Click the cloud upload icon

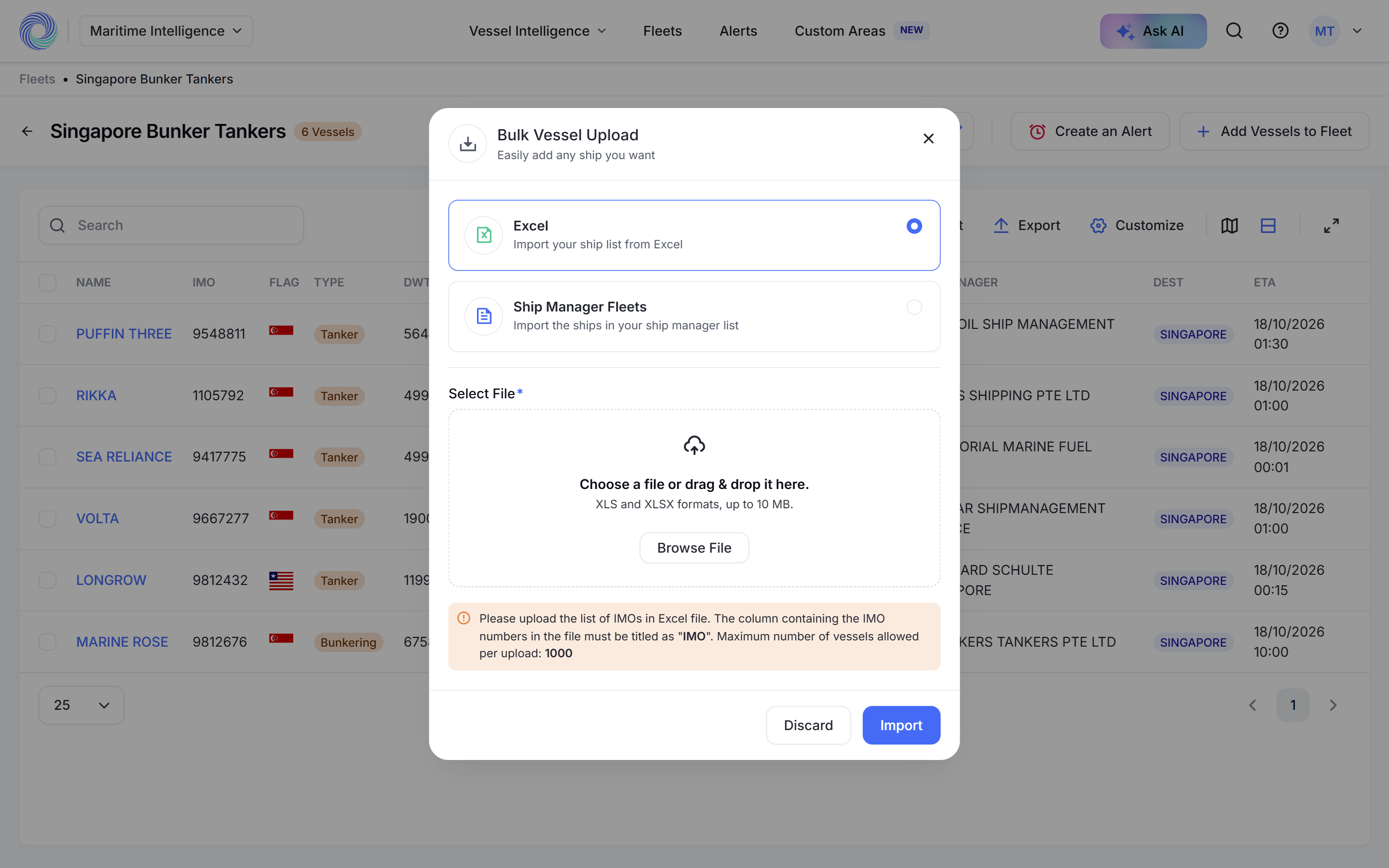point(694,445)
